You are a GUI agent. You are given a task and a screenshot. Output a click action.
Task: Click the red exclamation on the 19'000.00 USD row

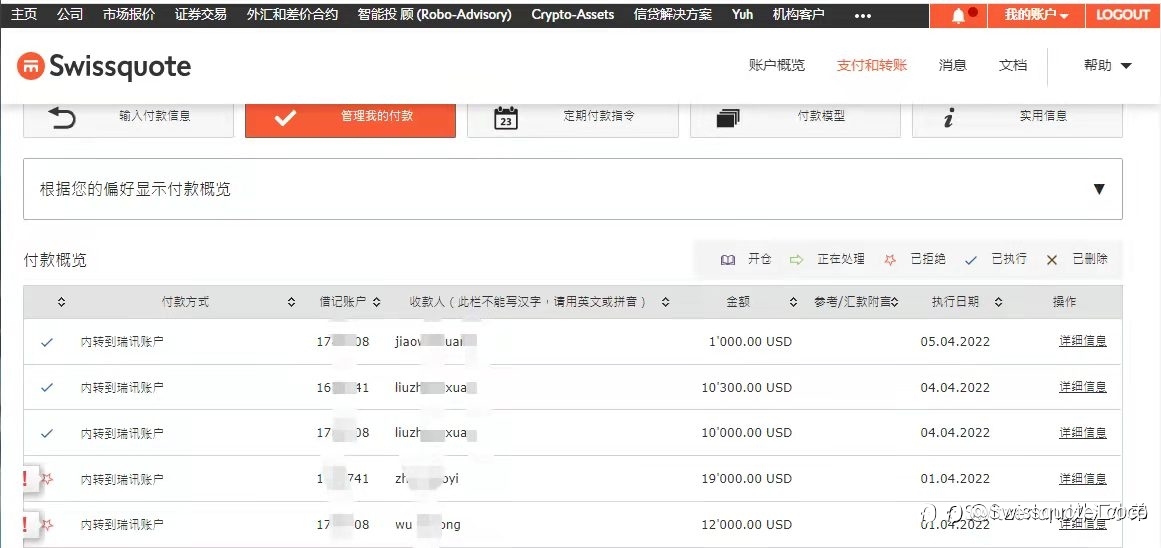click(25, 479)
